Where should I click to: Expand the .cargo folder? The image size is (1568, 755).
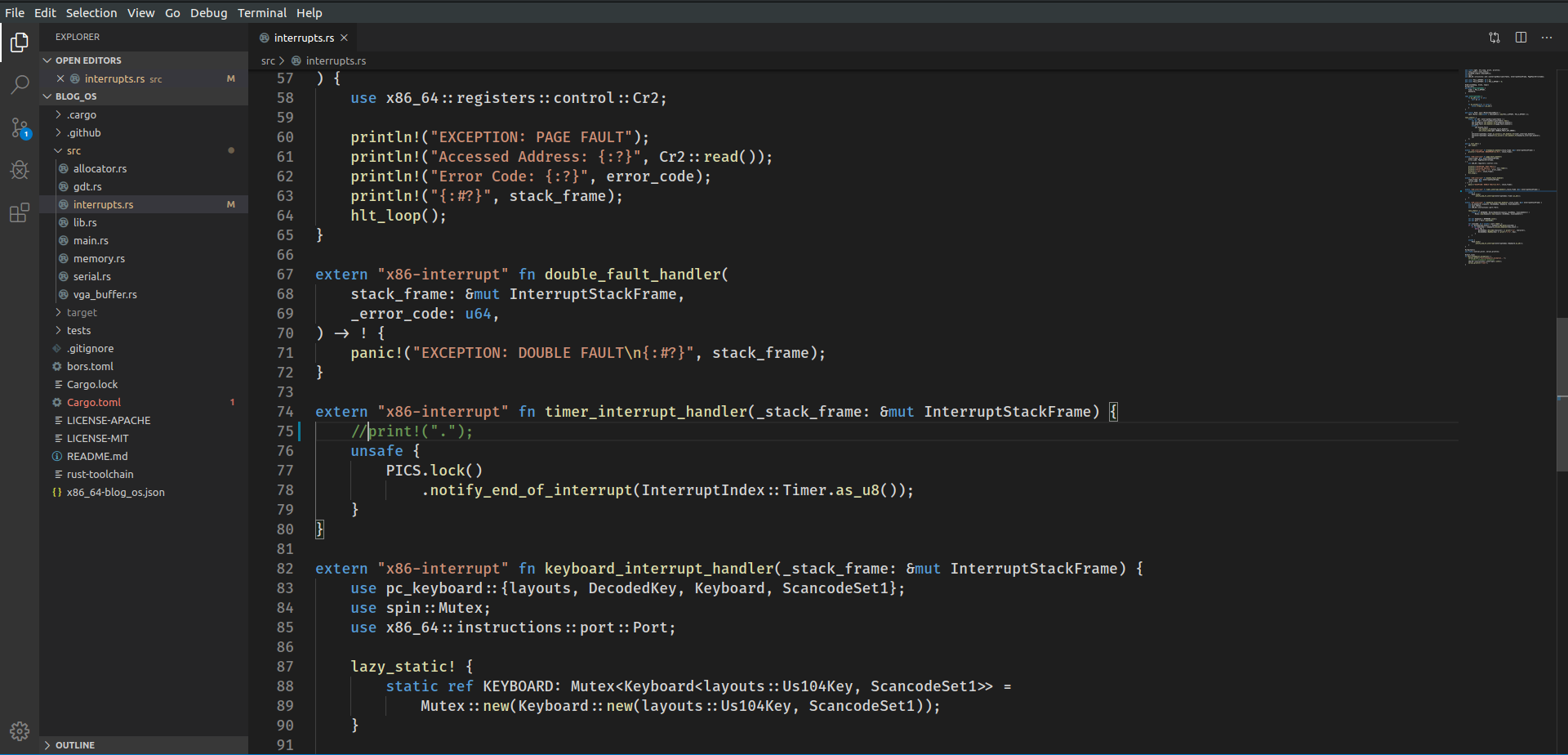coord(58,114)
